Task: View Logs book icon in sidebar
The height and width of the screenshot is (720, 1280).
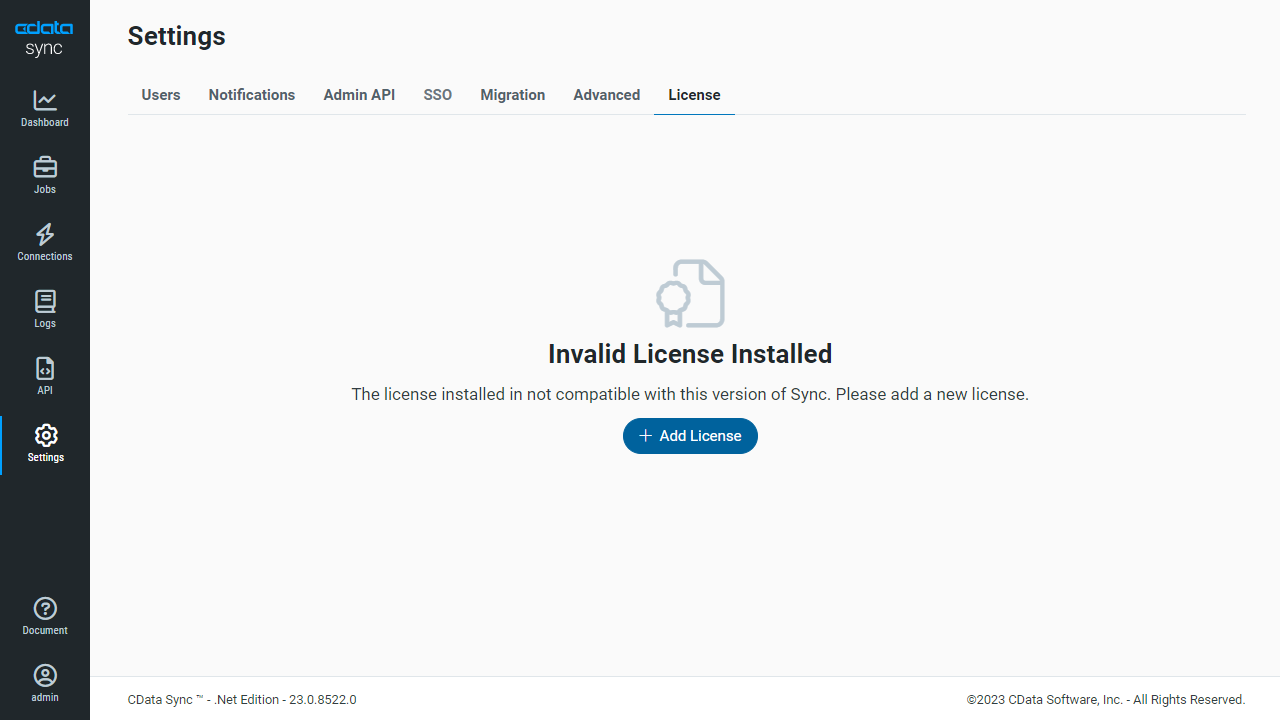Action: 45,301
